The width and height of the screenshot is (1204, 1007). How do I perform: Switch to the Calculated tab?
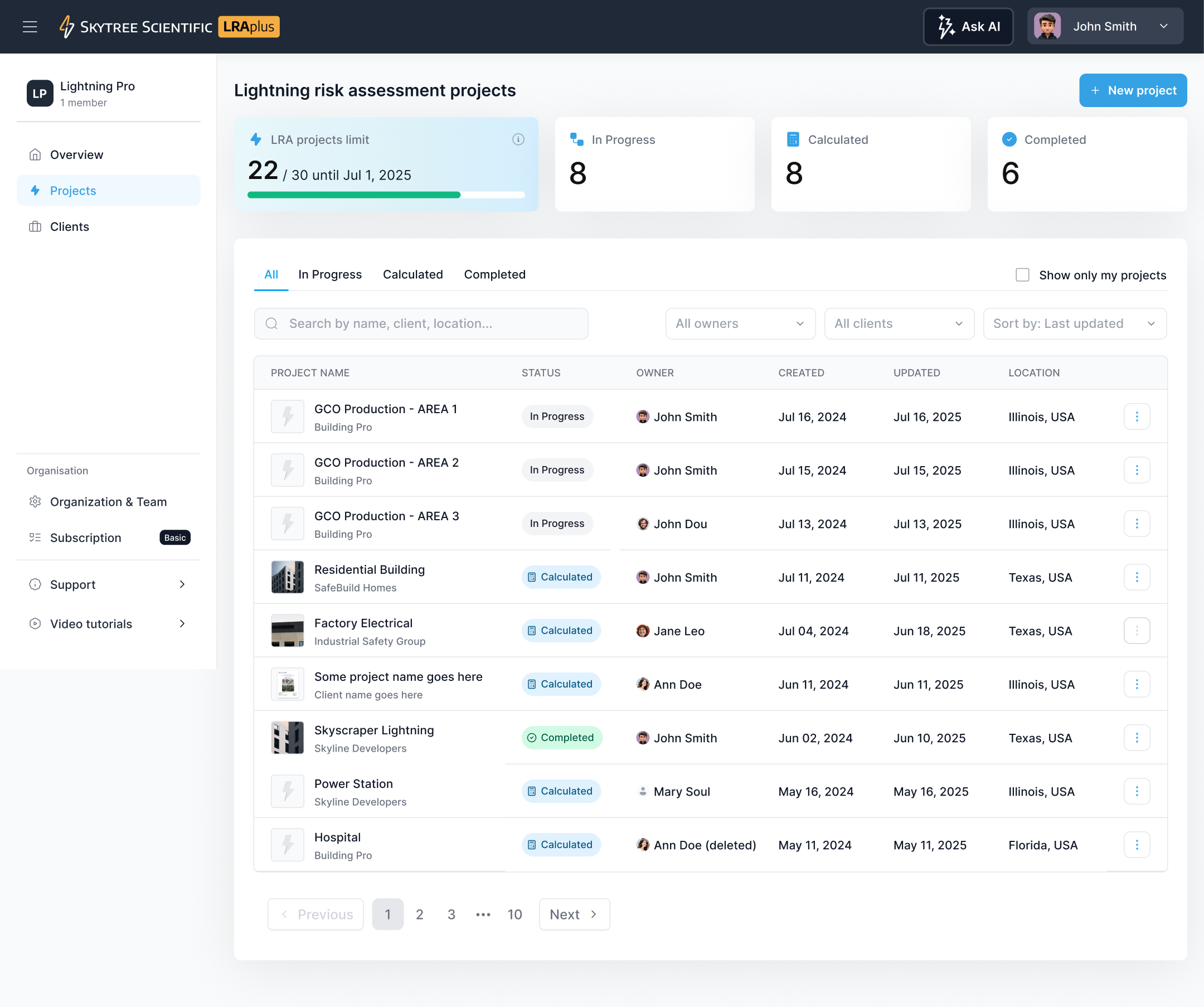tap(412, 274)
